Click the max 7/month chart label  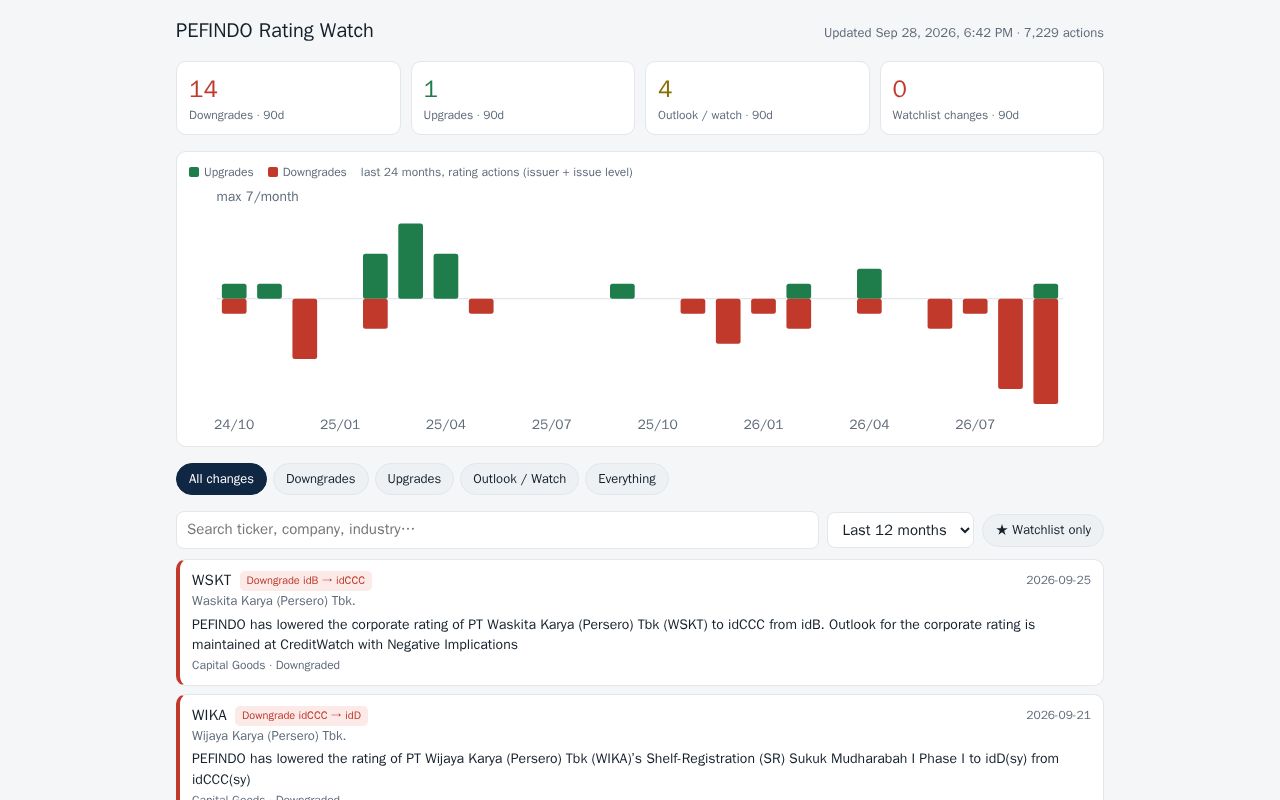258,197
